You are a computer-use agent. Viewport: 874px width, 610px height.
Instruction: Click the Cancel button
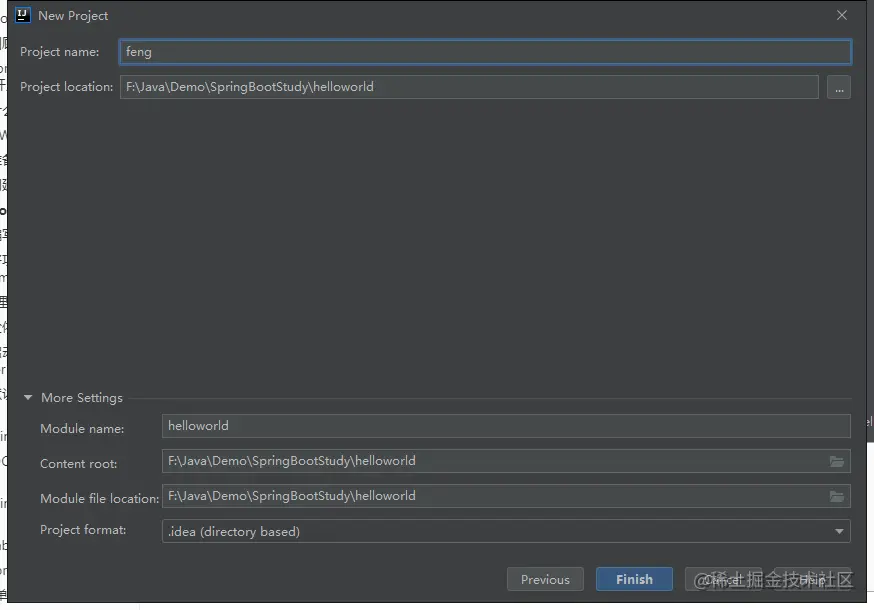(723, 579)
